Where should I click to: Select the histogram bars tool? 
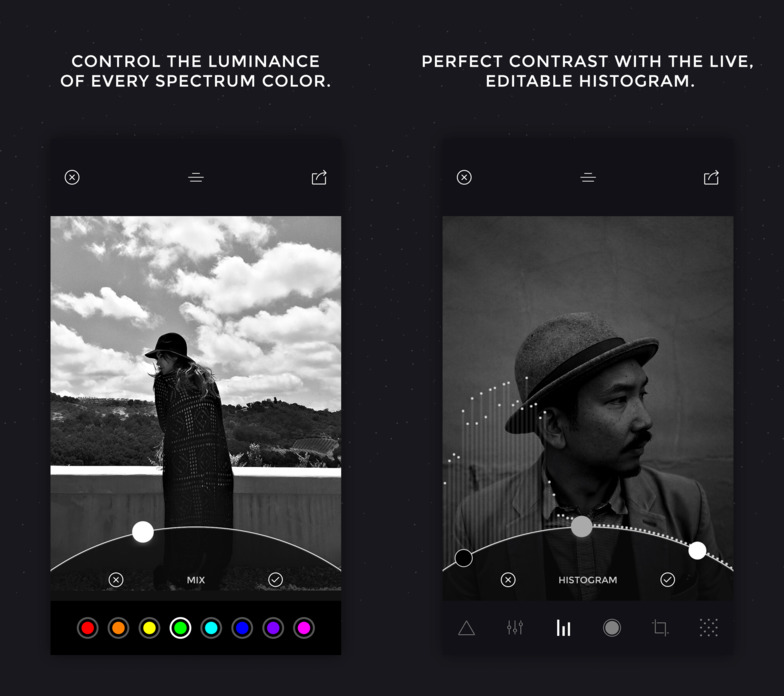[x=564, y=628]
